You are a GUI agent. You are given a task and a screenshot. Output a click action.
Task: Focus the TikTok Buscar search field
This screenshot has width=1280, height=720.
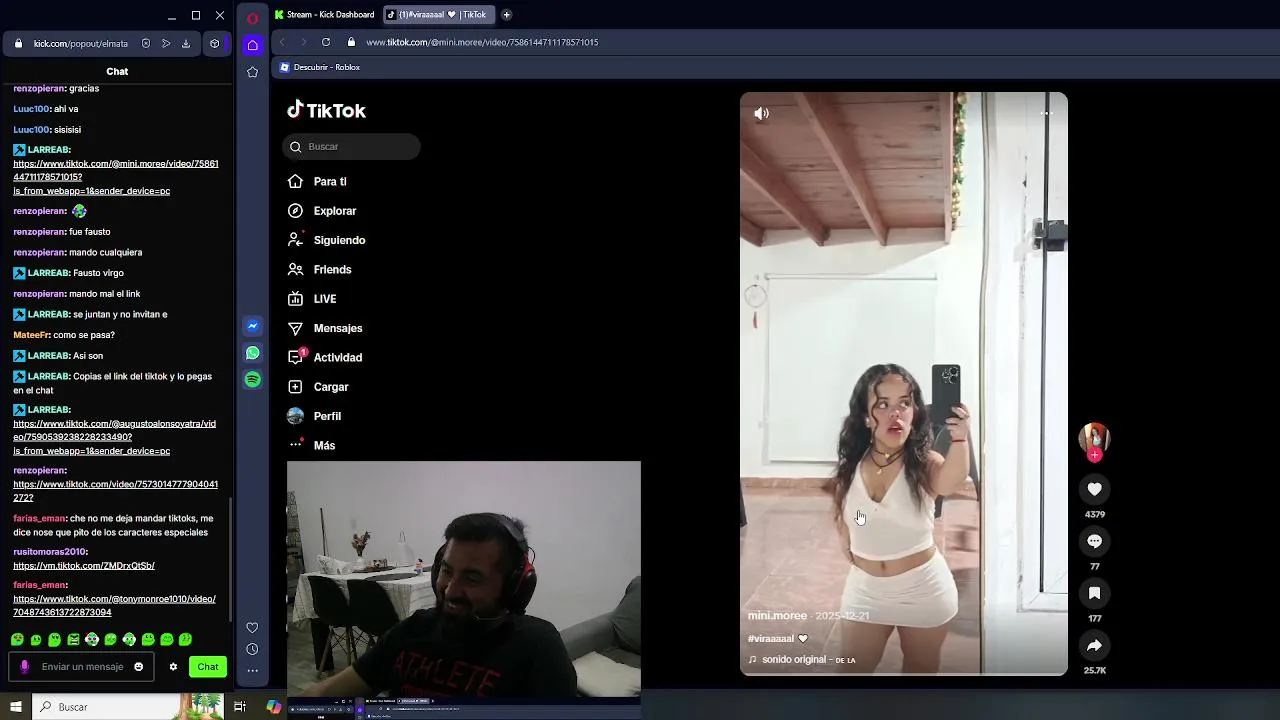point(351,147)
